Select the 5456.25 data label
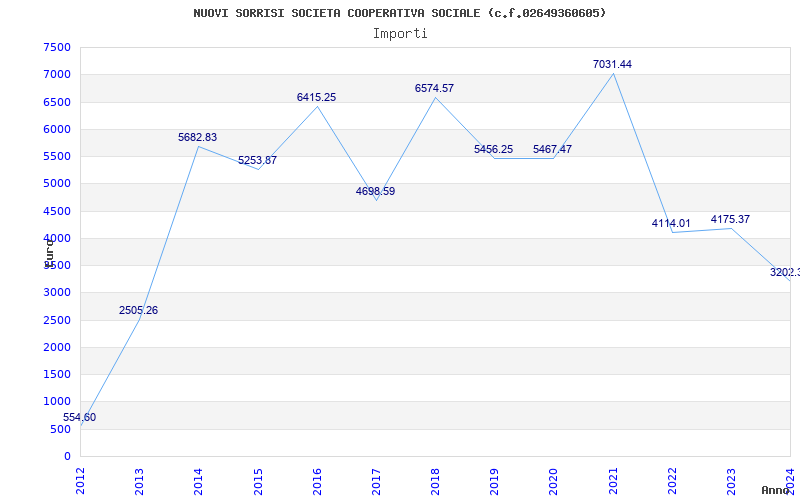 (493, 149)
